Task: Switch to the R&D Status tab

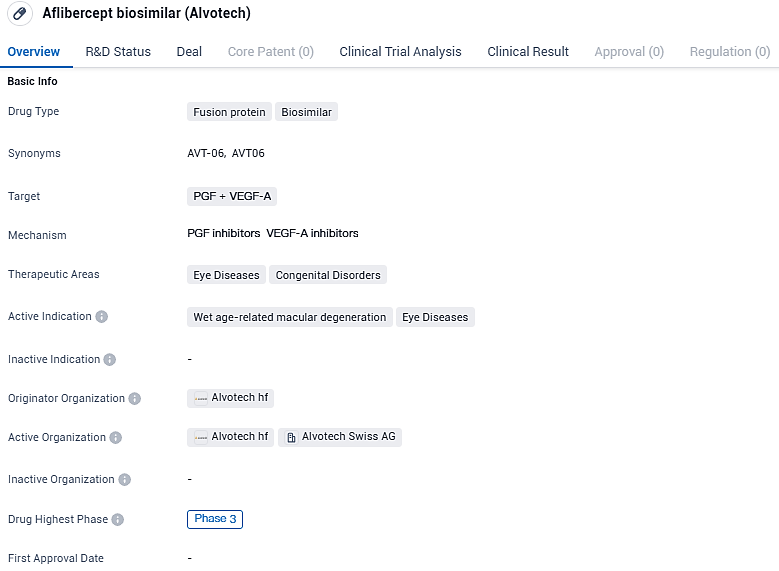Action: 118,52
